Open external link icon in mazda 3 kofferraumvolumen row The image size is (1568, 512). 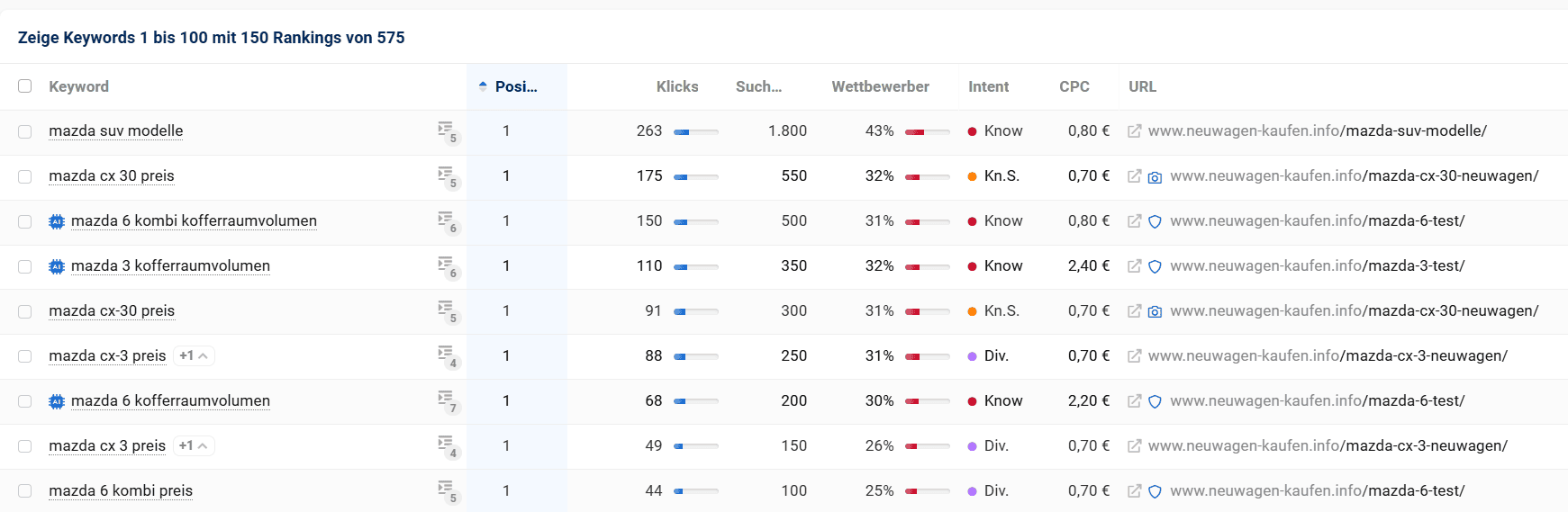coord(1135,266)
